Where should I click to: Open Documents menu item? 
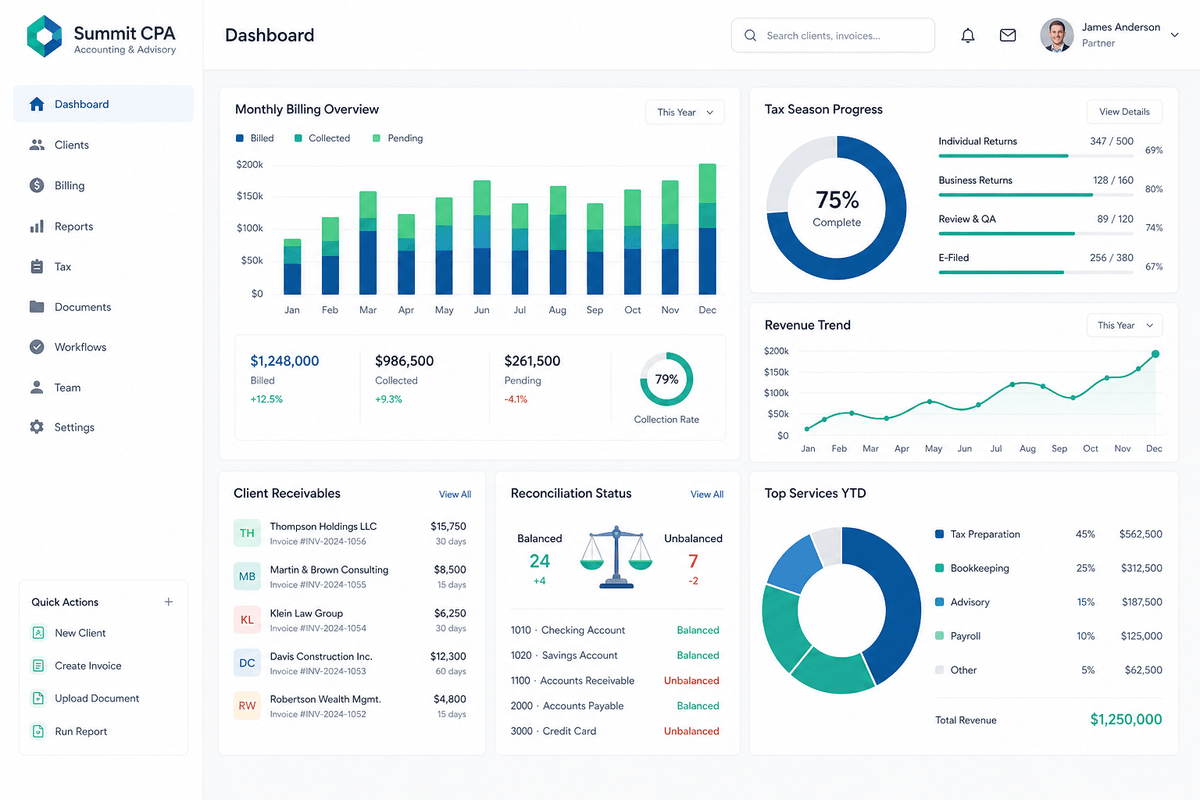pyautogui.click(x=103, y=307)
